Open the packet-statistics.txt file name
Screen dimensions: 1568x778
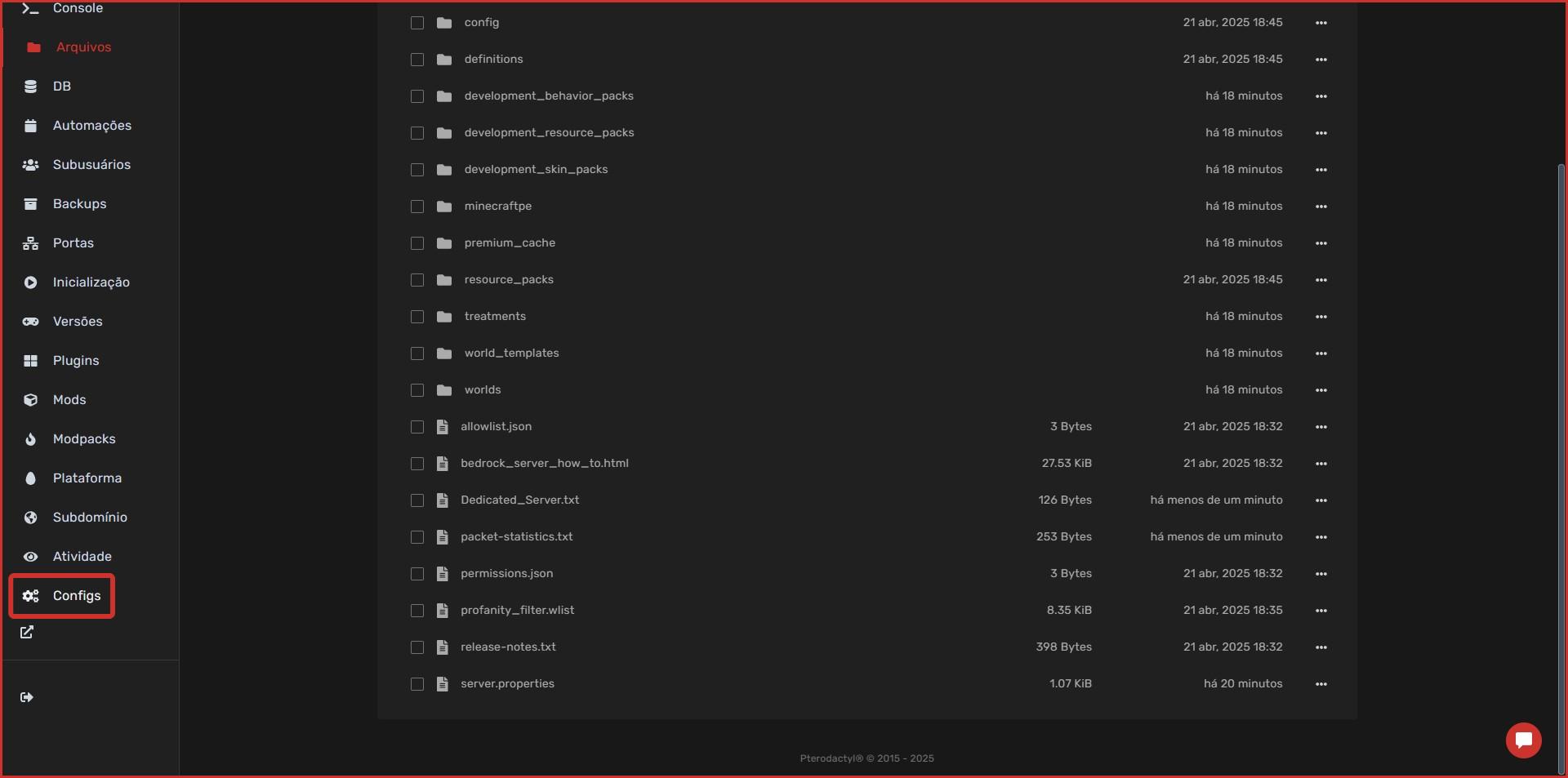point(516,537)
